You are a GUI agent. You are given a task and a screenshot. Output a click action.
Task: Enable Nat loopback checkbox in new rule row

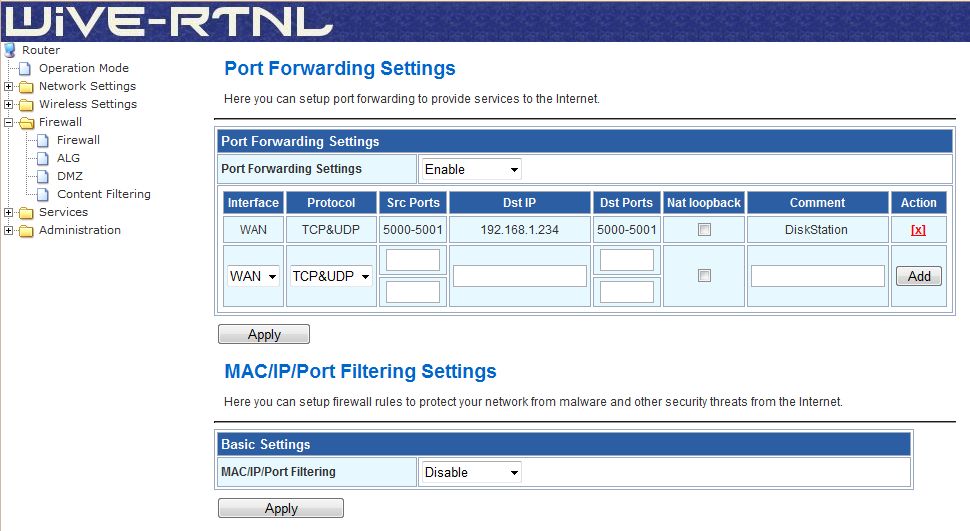click(704, 276)
